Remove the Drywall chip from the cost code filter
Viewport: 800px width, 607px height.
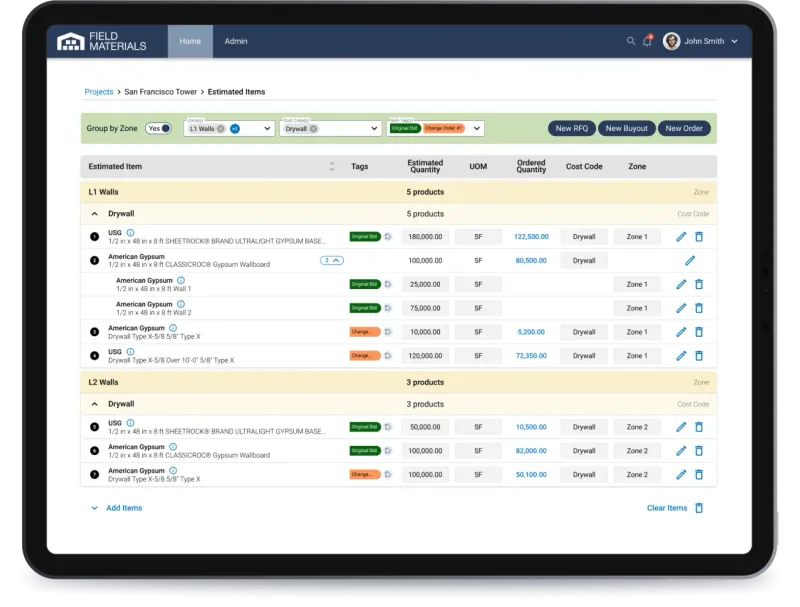313,129
